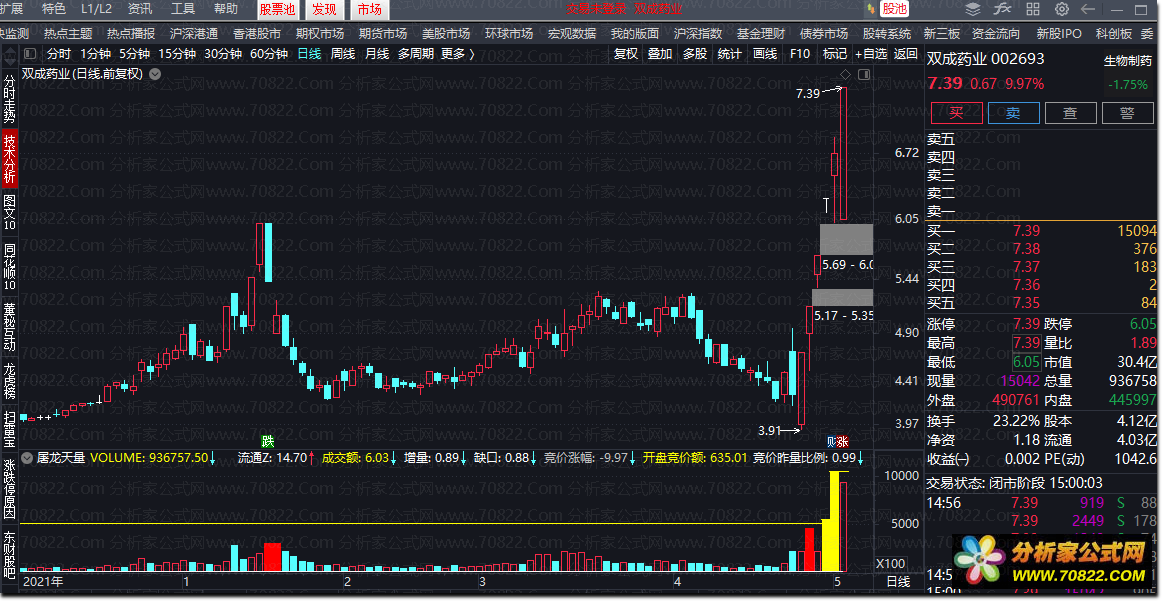
Task: Click the 财 marker under the chart
Action: click(831, 440)
